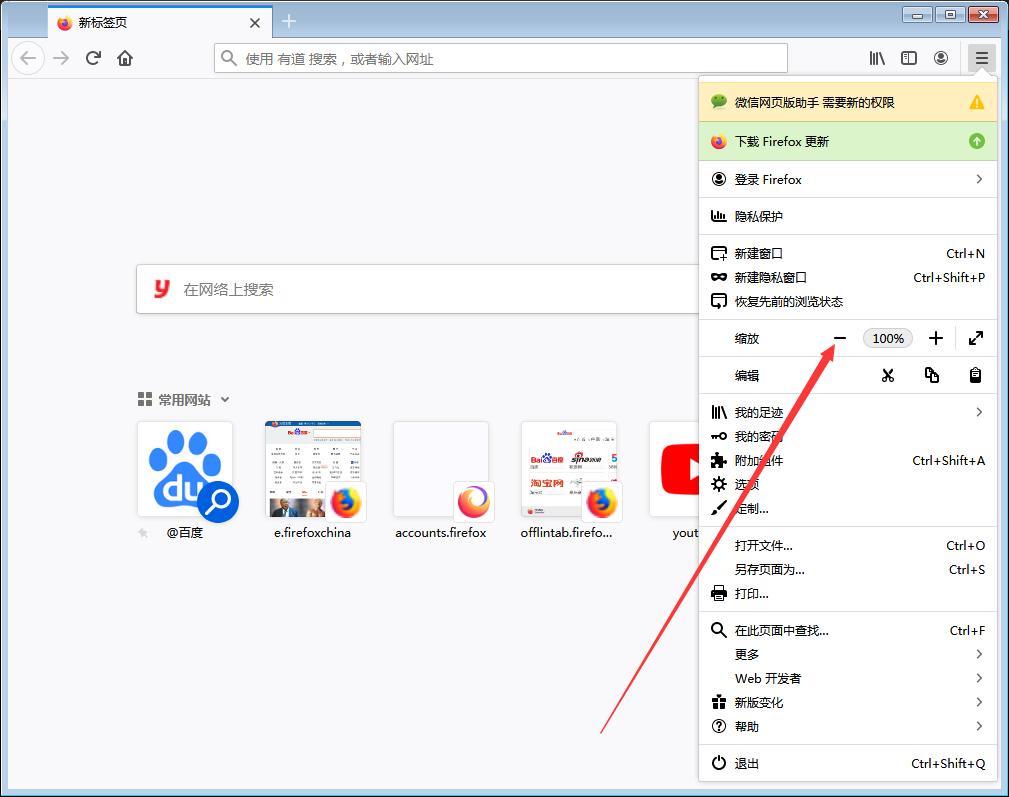Click 打开文件... menu entry
The width and height of the screenshot is (1009, 797).
point(847,545)
